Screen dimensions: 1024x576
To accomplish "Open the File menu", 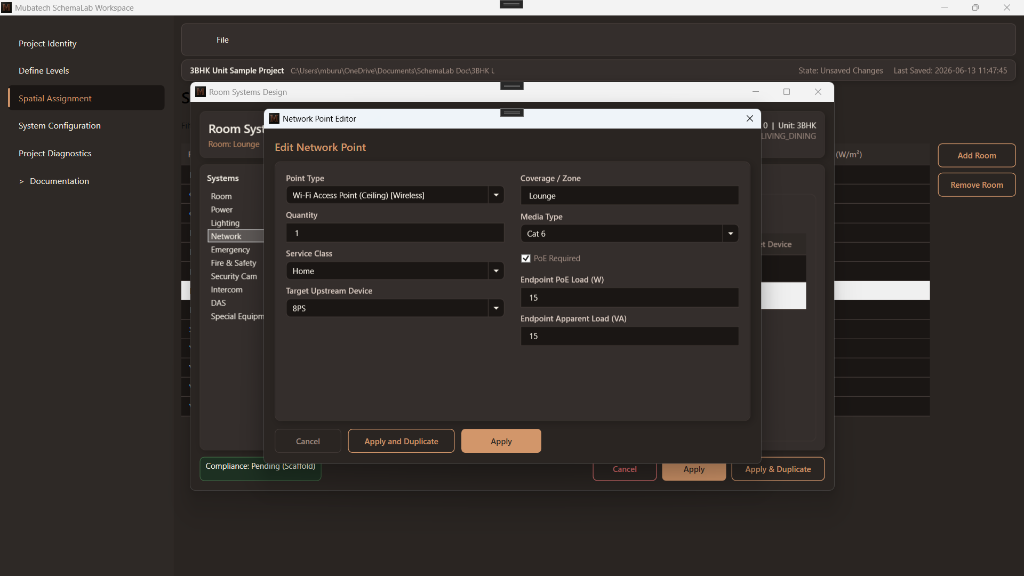I will click(x=222, y=40).
